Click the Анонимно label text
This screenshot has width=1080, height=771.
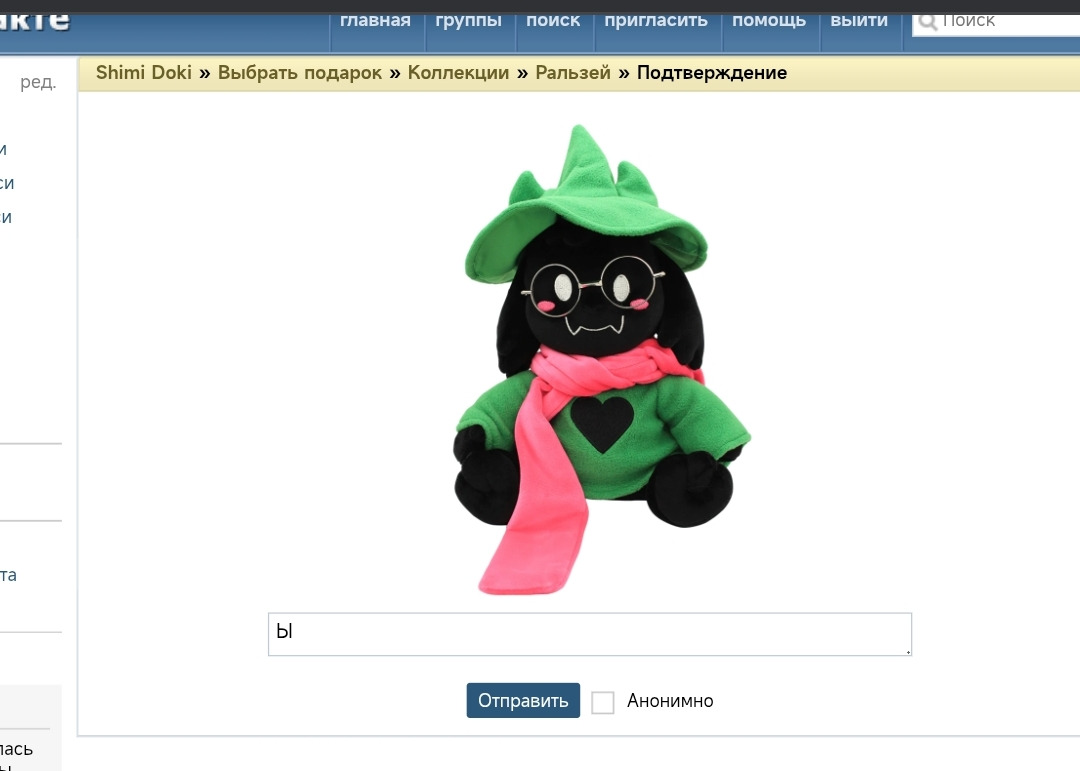[670, 701]
